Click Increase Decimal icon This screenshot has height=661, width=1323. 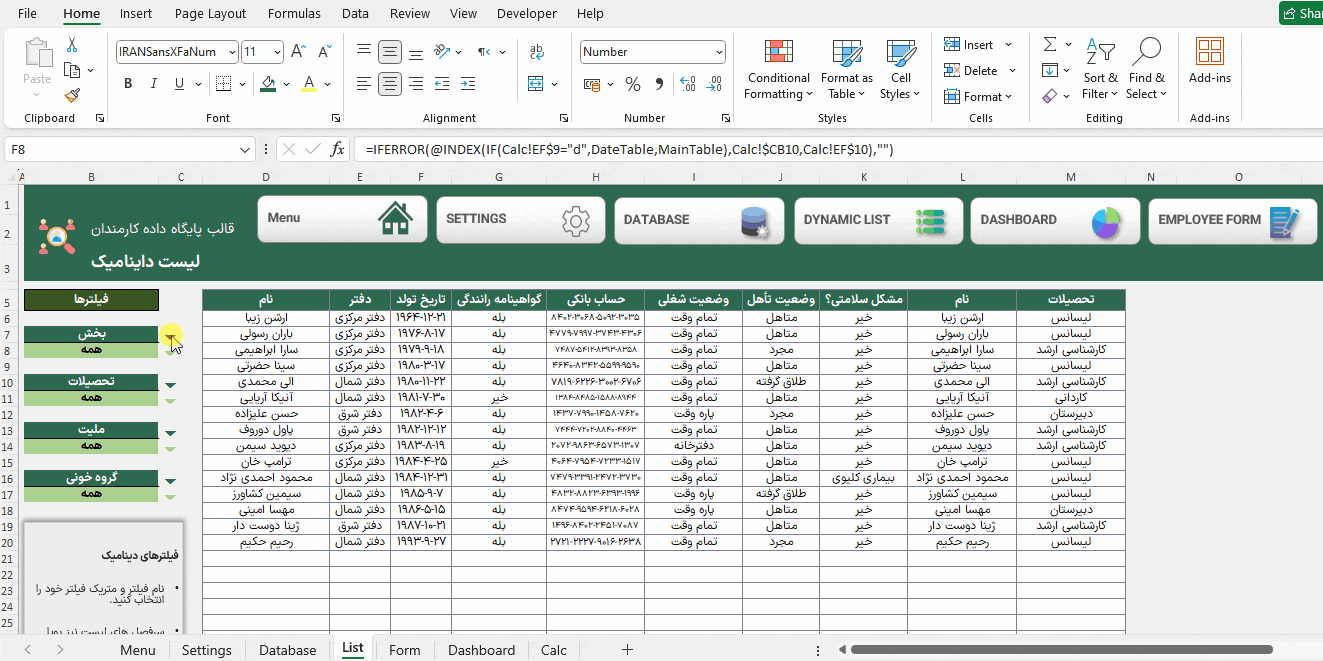tap(686, 84)
